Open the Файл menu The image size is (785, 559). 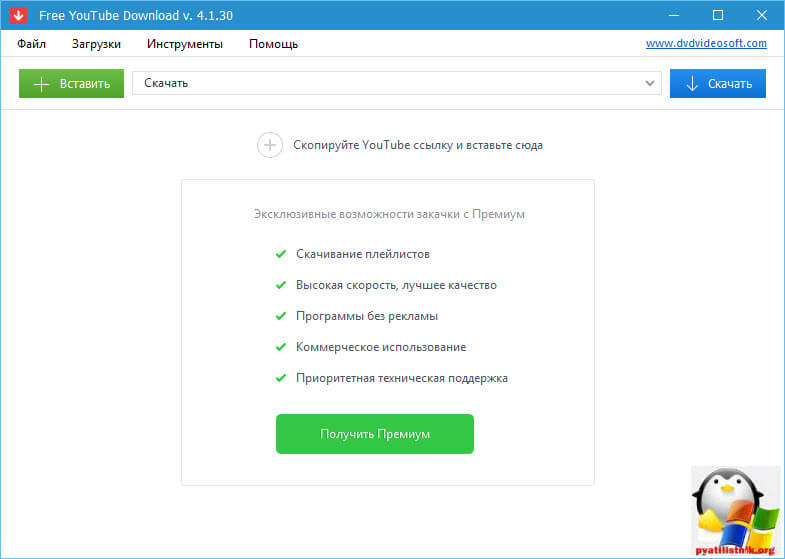pos(31,44)
